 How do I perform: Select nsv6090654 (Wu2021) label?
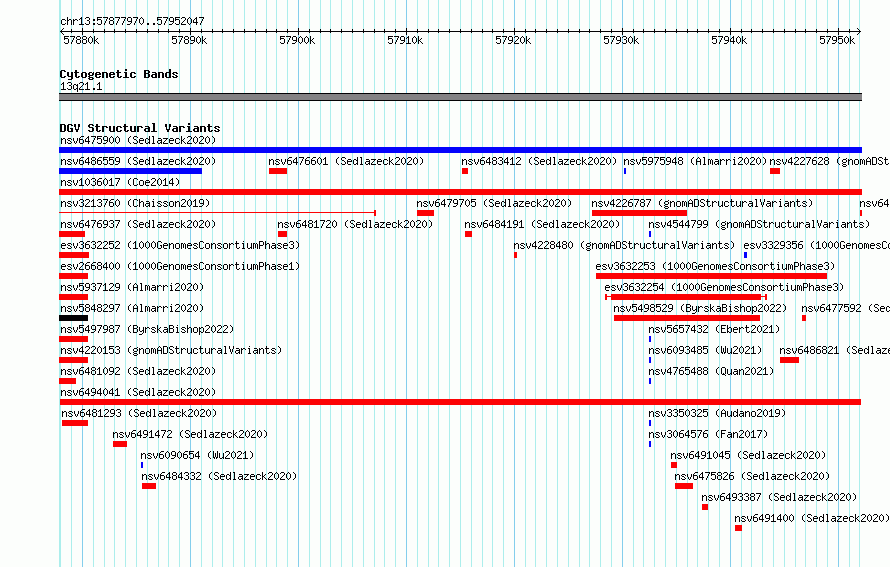198,455
